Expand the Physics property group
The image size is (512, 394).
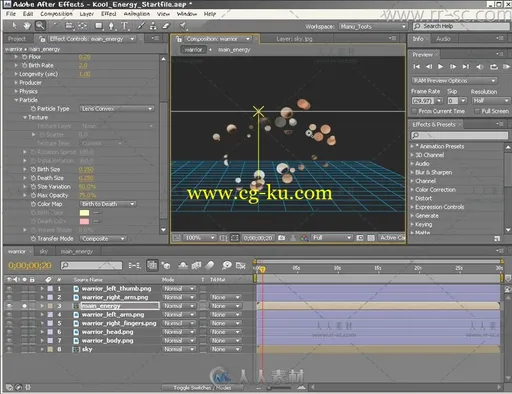(x=16, y=91)
